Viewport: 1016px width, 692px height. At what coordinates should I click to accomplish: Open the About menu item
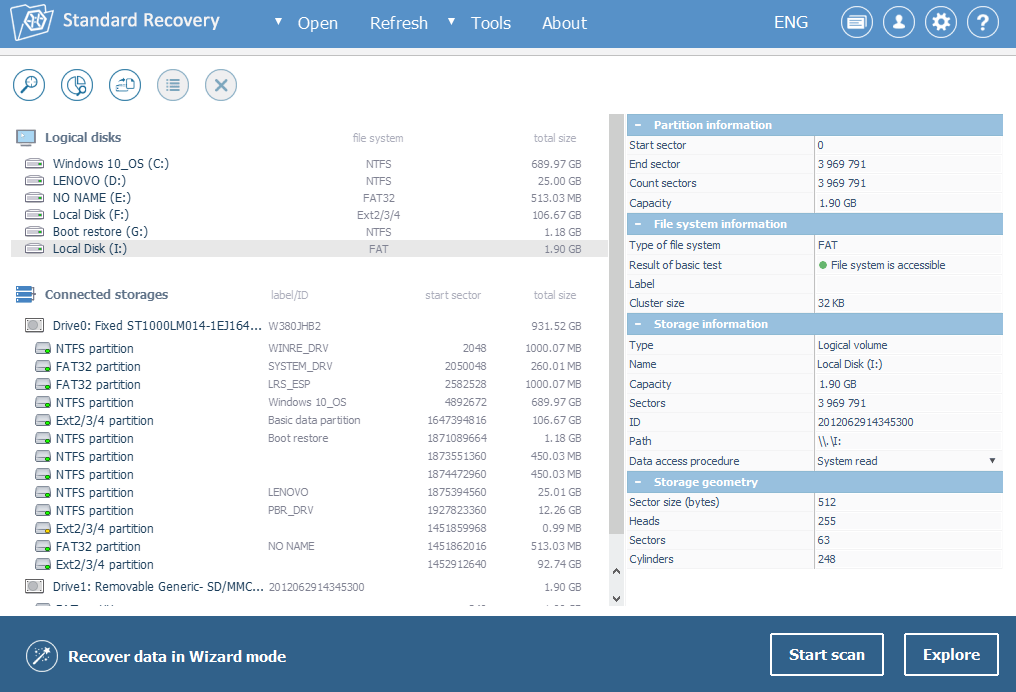(564, 23)
